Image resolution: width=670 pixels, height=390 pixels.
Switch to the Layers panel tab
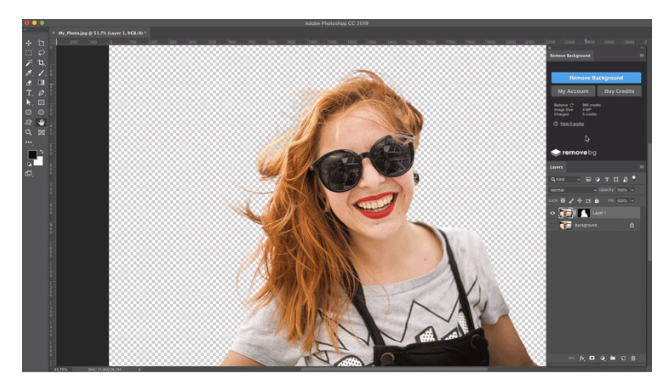pos(556,167)
